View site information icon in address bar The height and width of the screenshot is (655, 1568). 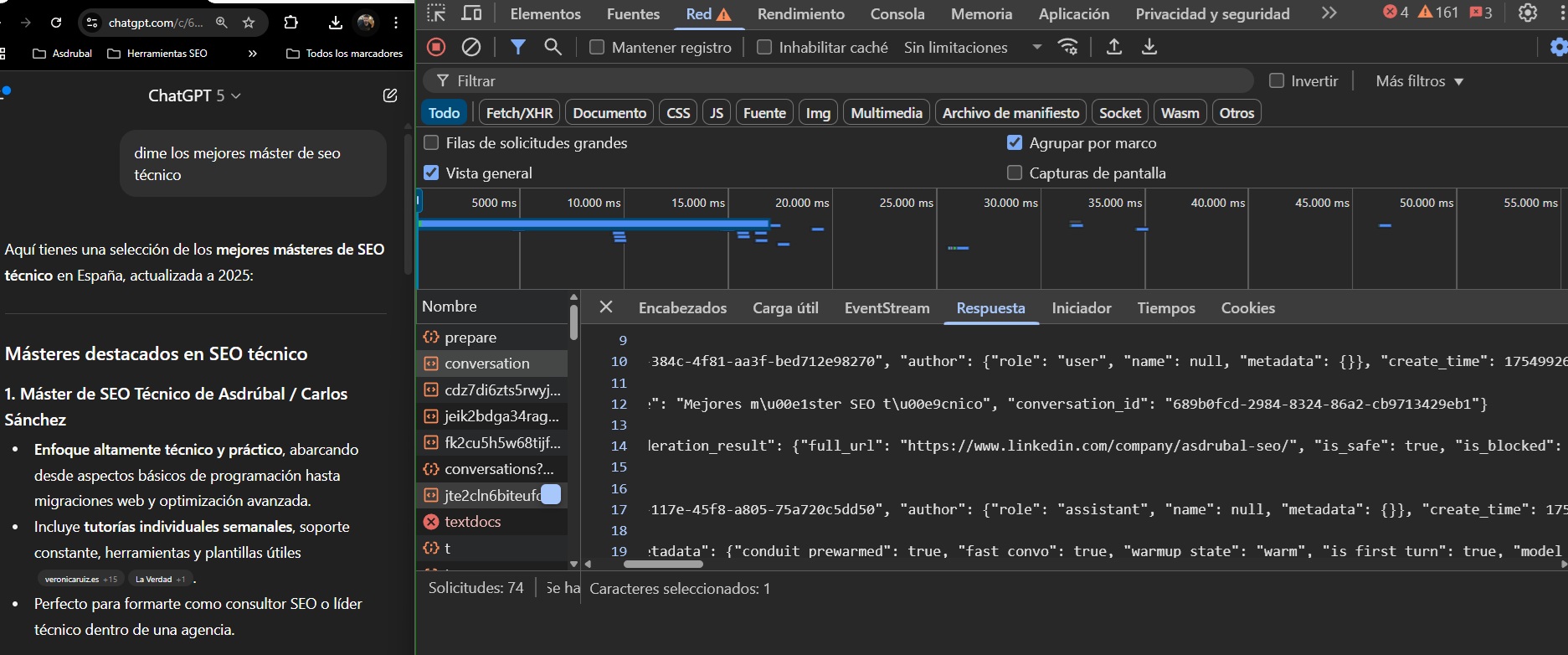[x=93, y=23]
